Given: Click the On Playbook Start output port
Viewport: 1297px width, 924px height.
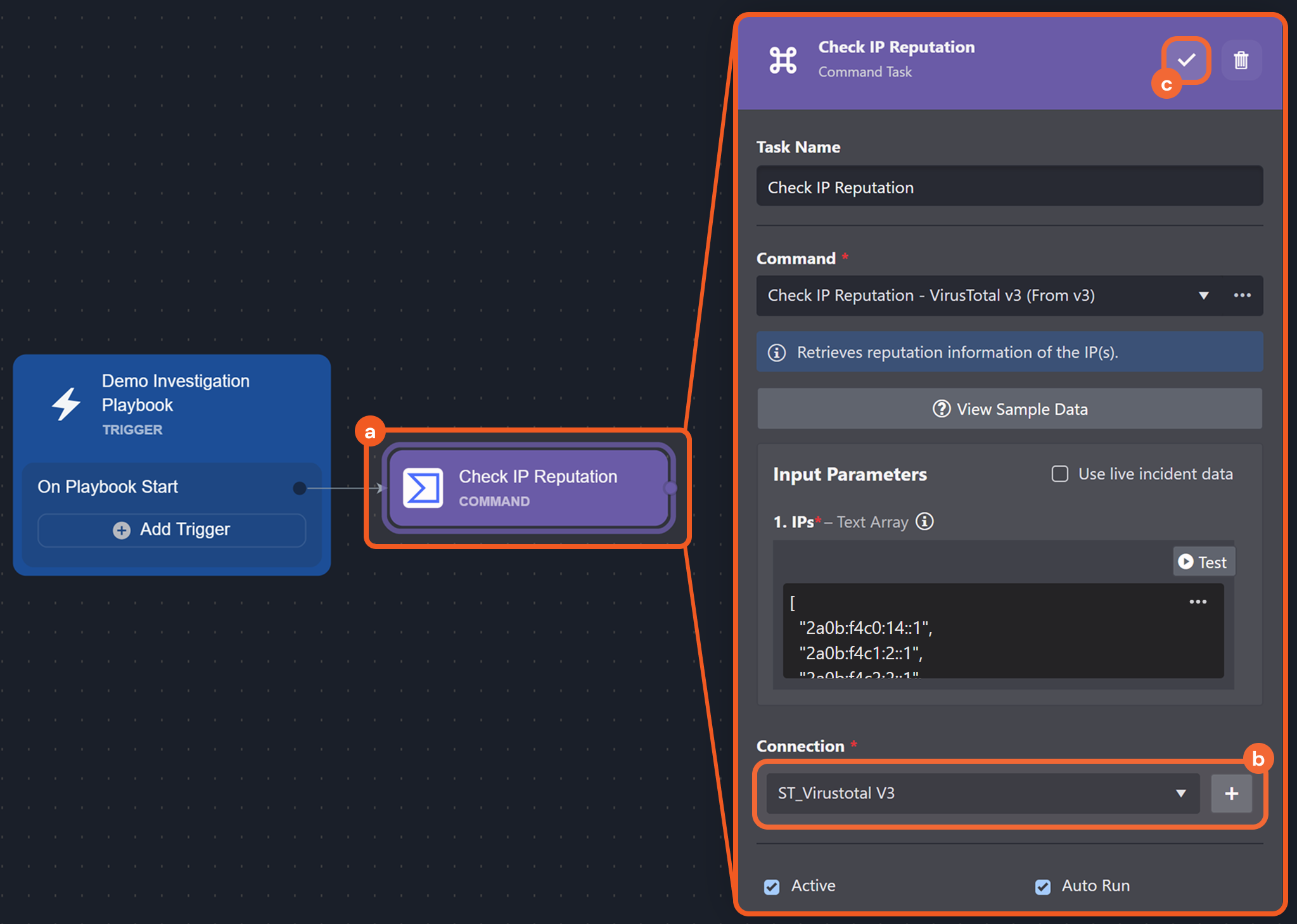Looking at the screenshot, I should pos(300,488).
